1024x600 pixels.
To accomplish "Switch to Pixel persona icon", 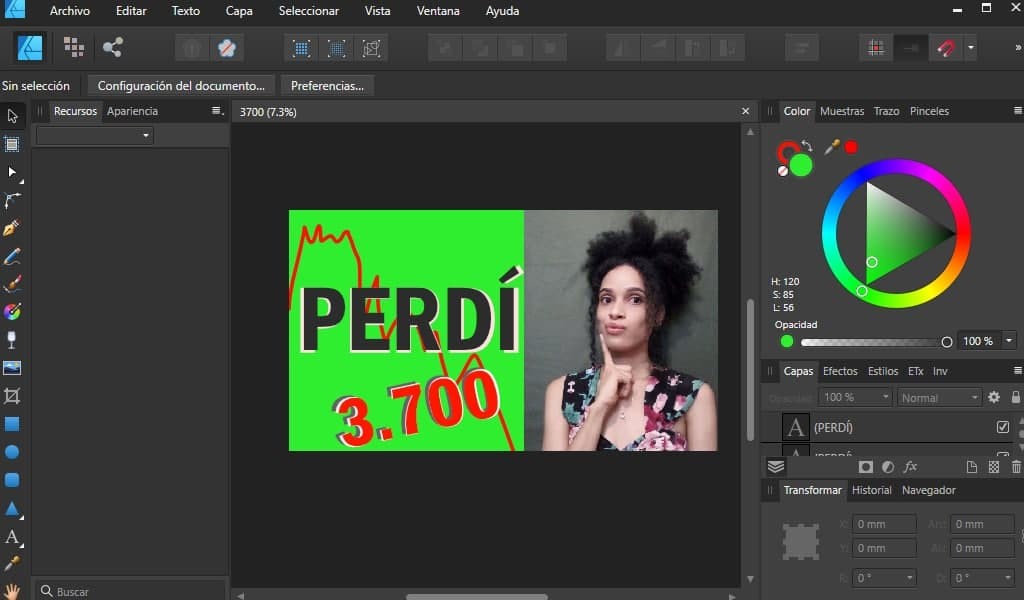I will pos(74,47).
